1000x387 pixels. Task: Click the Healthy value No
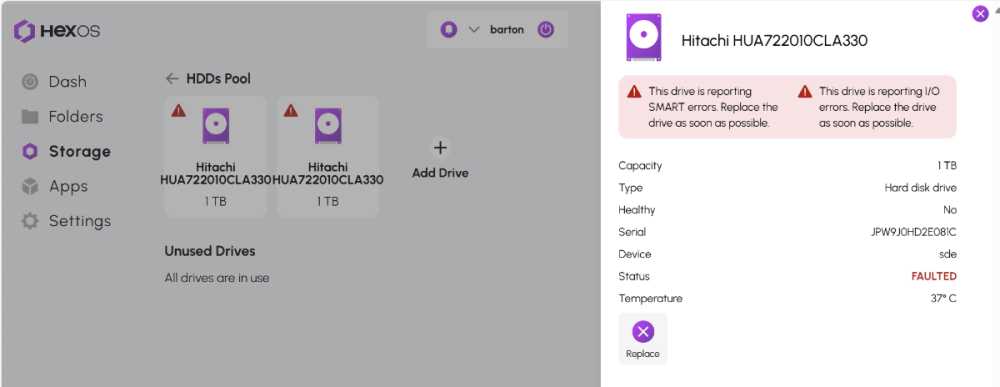[x=950, y=210]
